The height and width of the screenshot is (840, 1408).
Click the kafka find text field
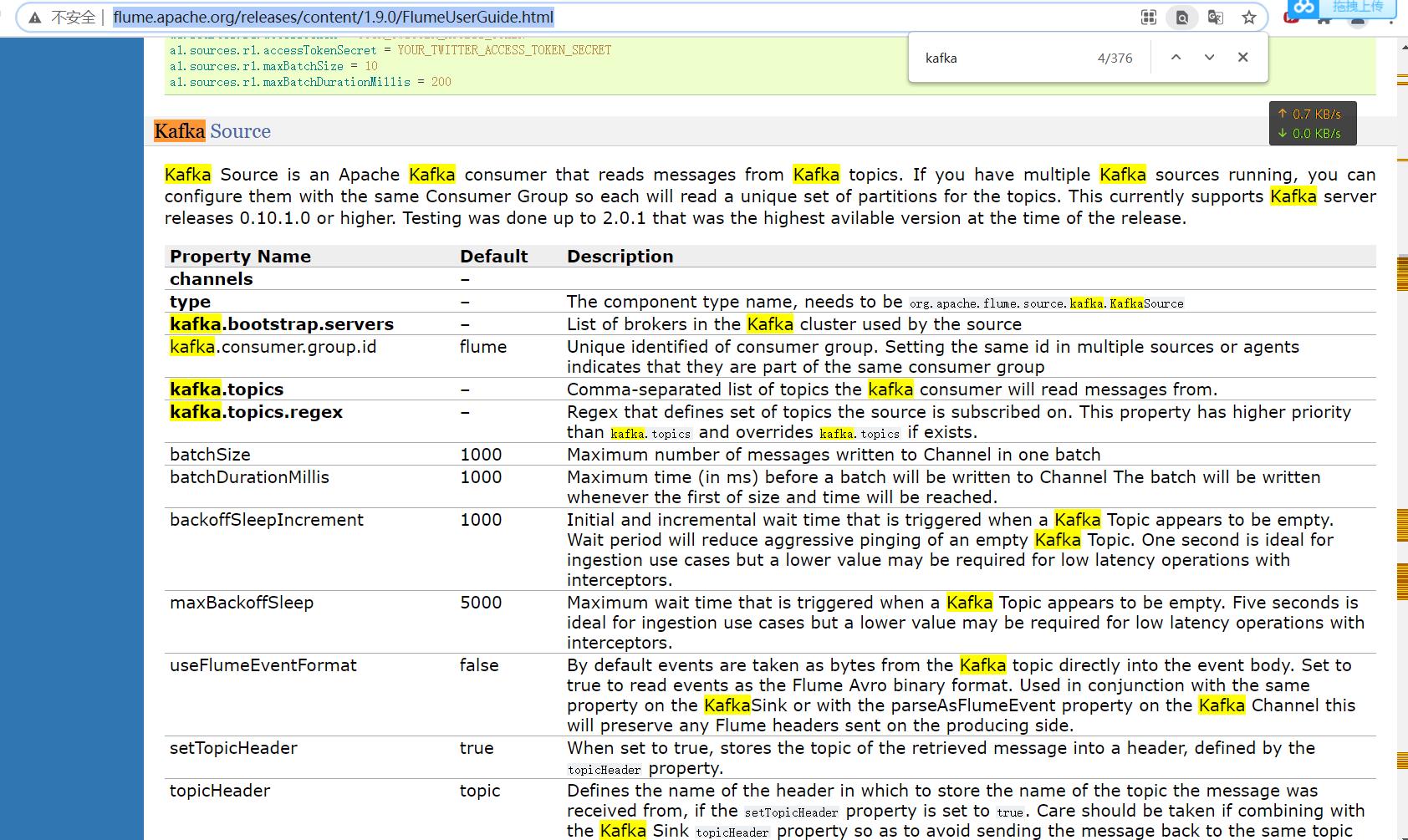(x=1003, y=58)
